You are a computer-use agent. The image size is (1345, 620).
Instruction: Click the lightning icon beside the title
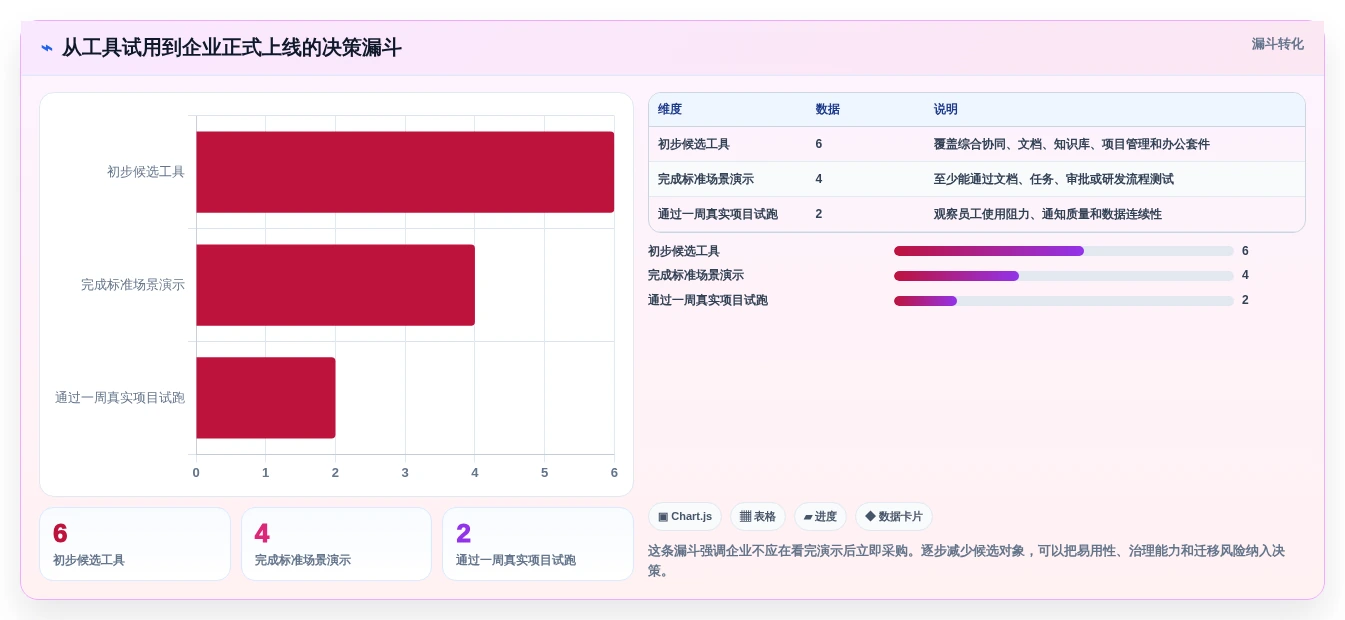pos(46,48)
